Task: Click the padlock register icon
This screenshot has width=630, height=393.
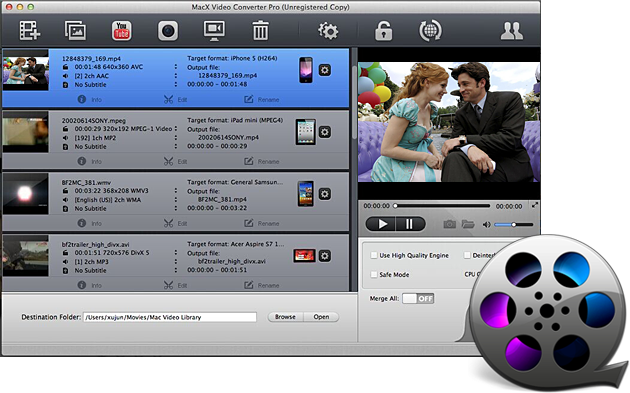Action: coord(383,31)
